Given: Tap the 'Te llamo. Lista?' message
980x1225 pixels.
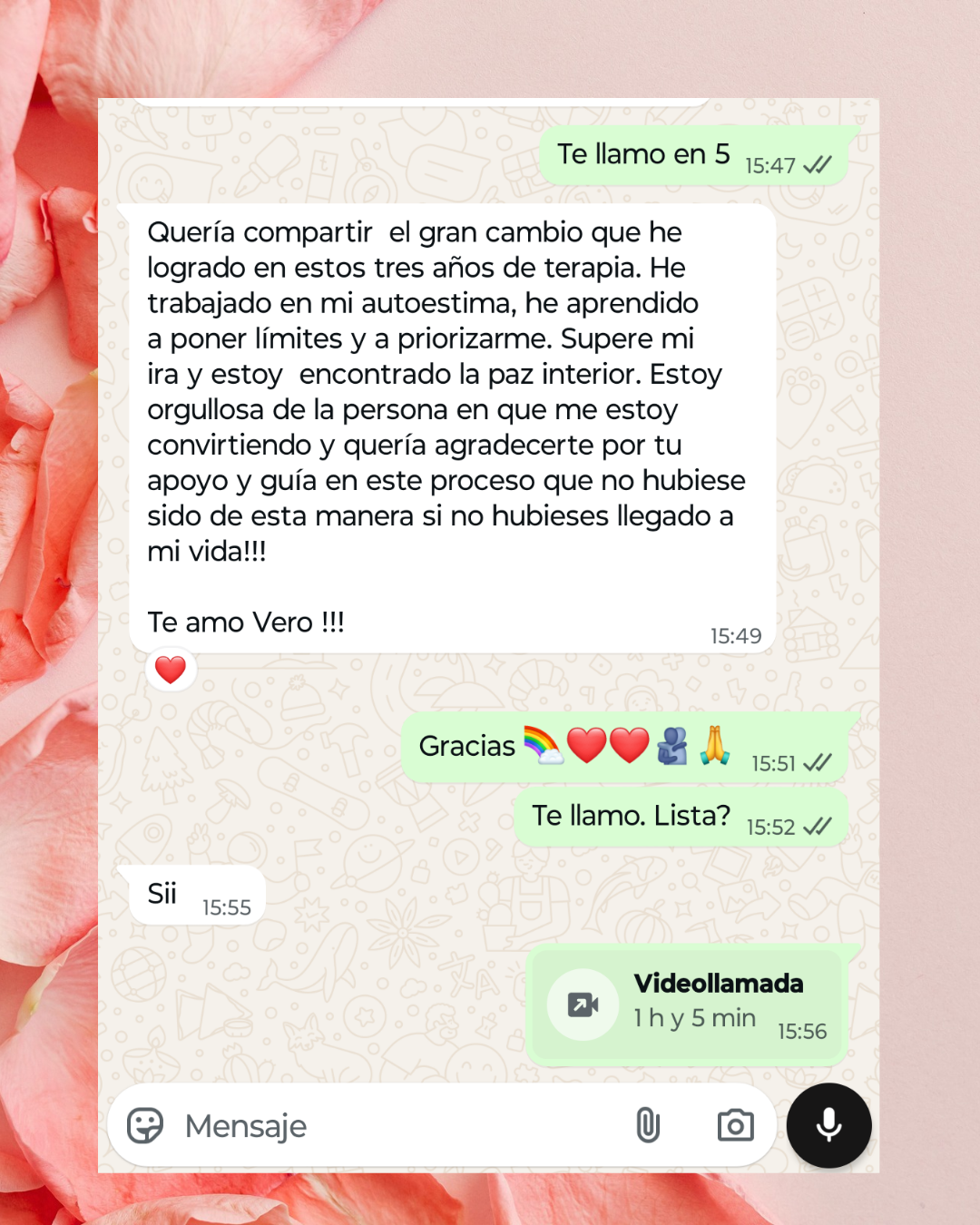Looking at the screenshot, I should click(681, 818).
